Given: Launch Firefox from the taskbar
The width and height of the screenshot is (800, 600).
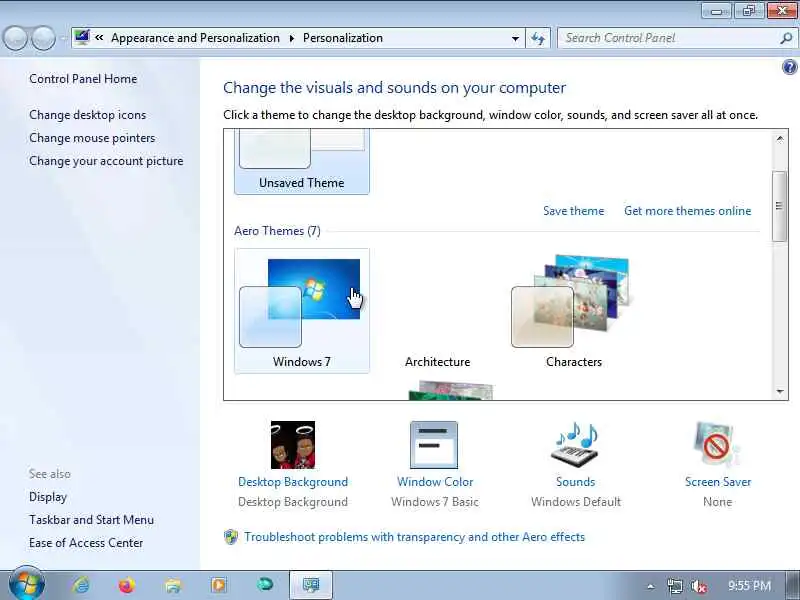Looking at the screenshot, I should point(127,585).
